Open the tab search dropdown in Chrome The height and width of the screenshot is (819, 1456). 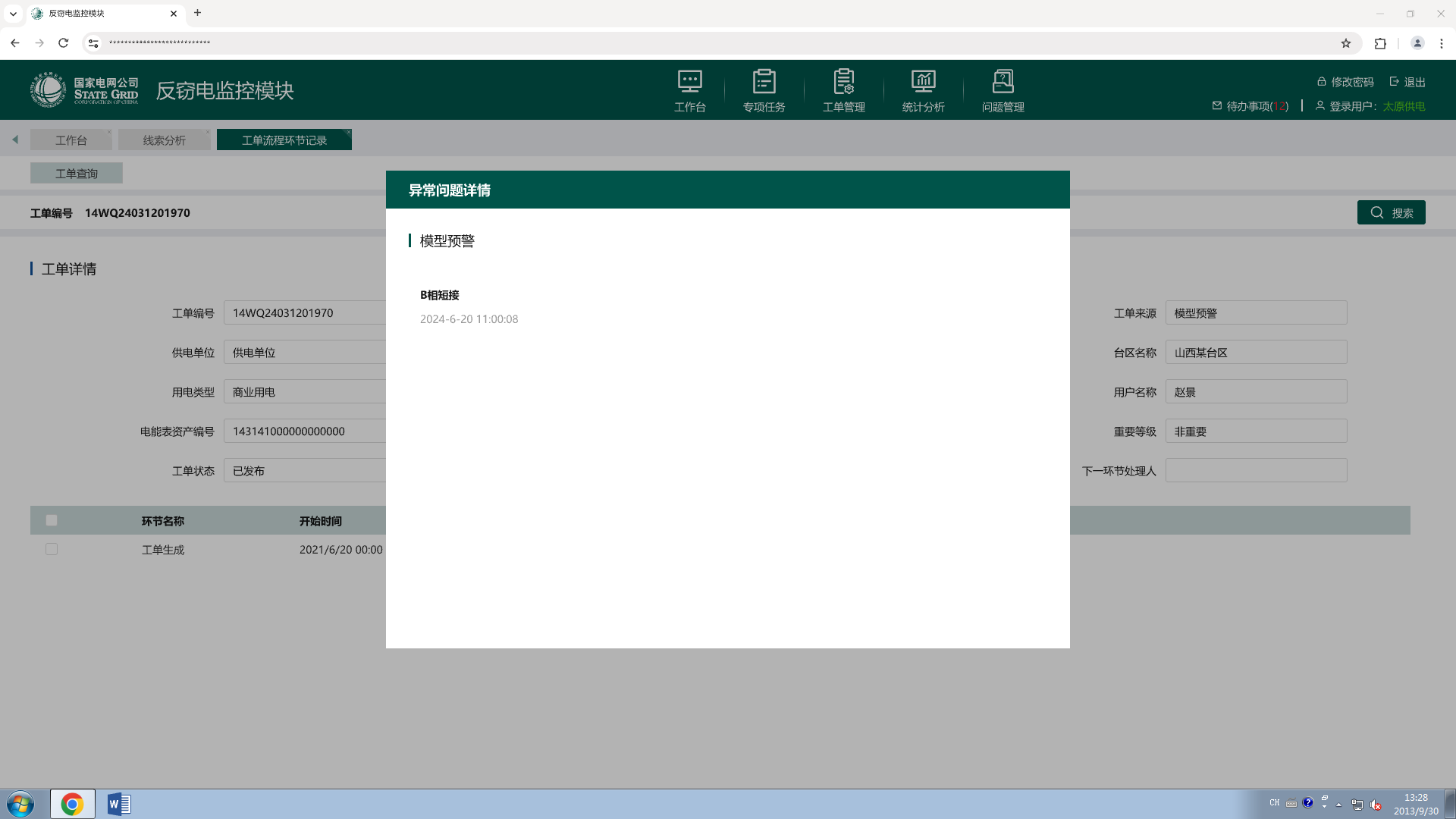coord(13,13)
